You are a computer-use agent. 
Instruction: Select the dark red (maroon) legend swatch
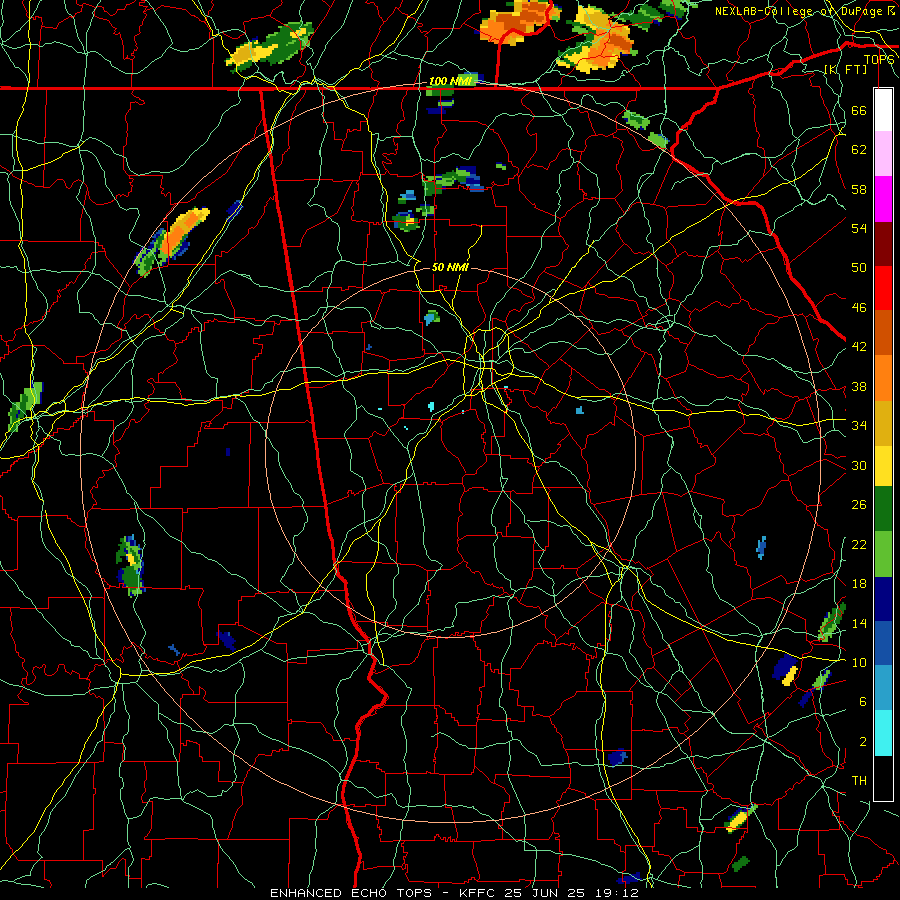point(883,243)
